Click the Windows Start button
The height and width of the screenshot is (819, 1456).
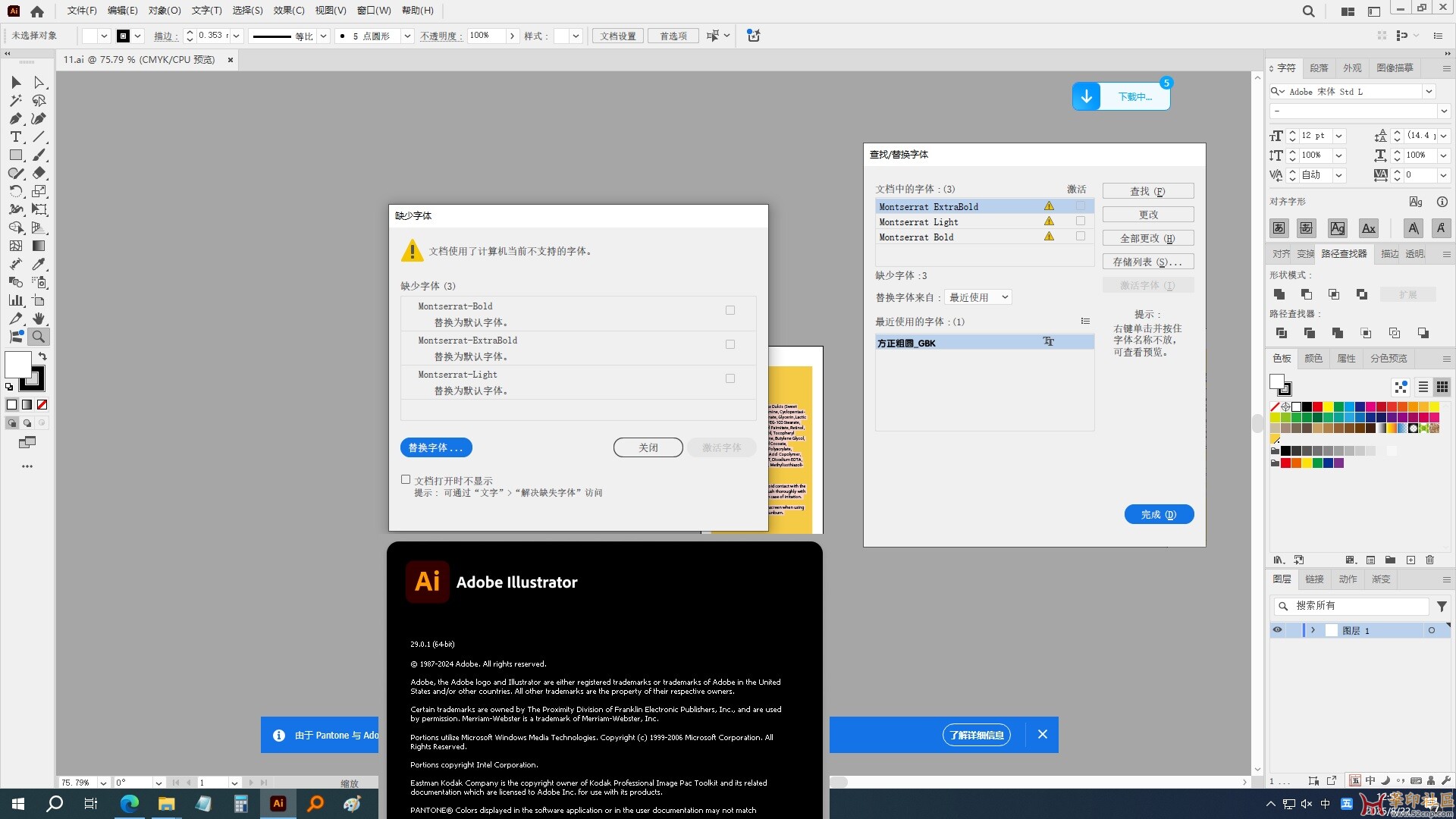point(18,804)
